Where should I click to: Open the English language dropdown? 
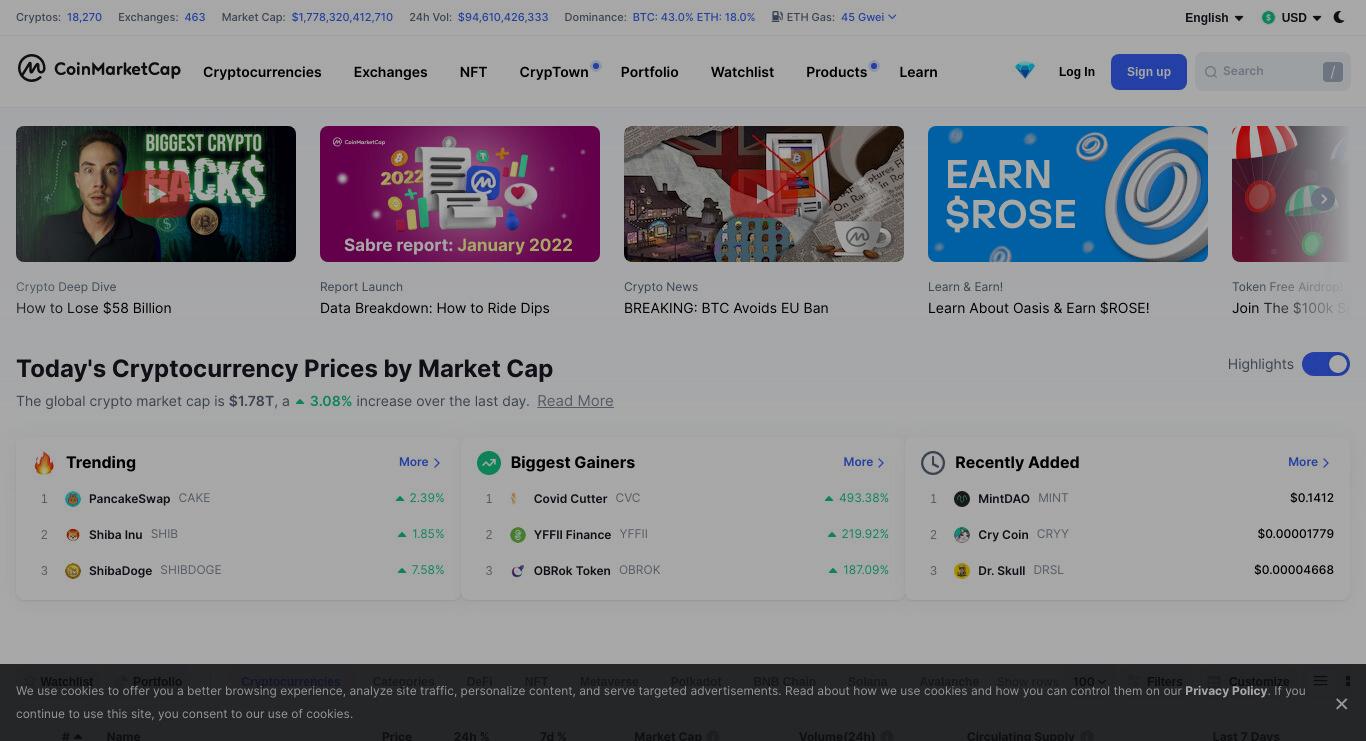(1214, 18)
